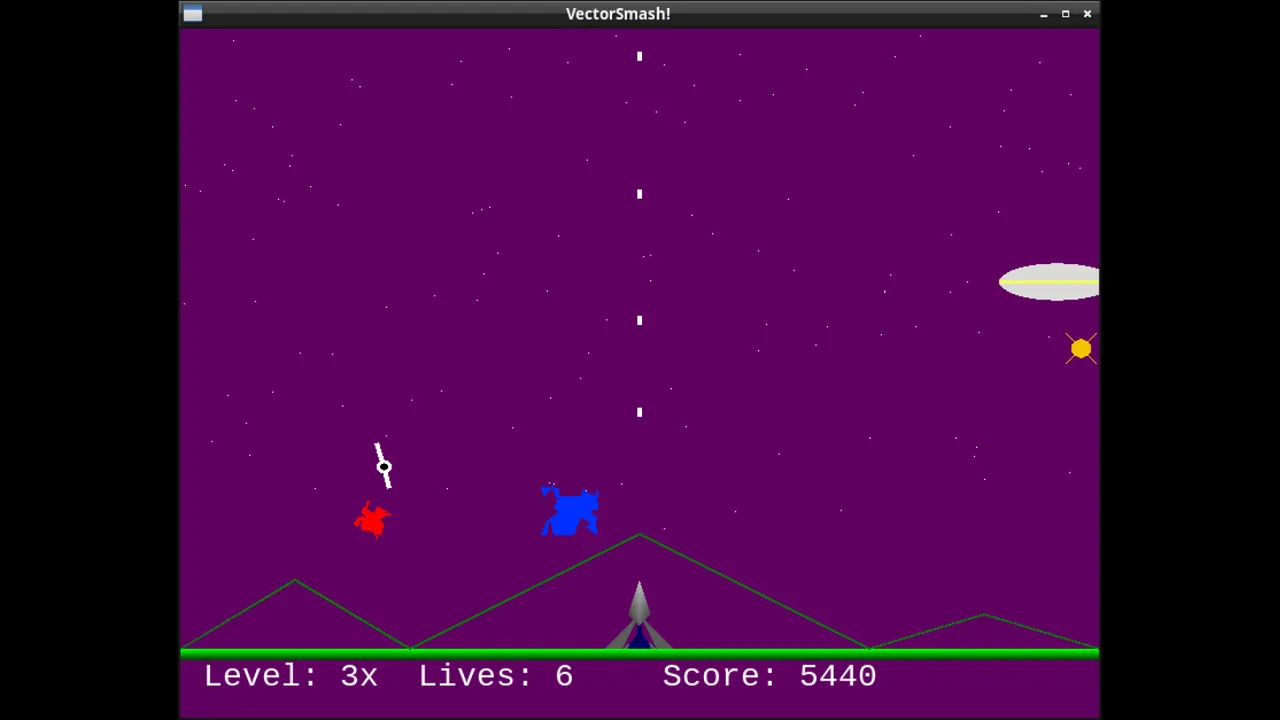Click the VectorSmash! window title
Screen dimensions: 1280x720
[618, 13]
